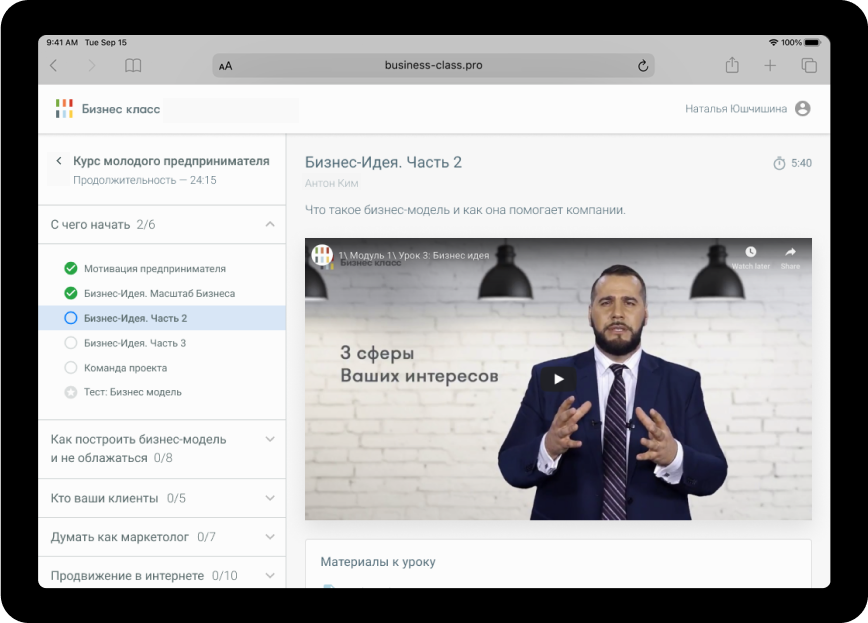Viewport: 868px width, 623px height.
Task: Click the video Share arrow icon
Action: click(x=790, y=253)
